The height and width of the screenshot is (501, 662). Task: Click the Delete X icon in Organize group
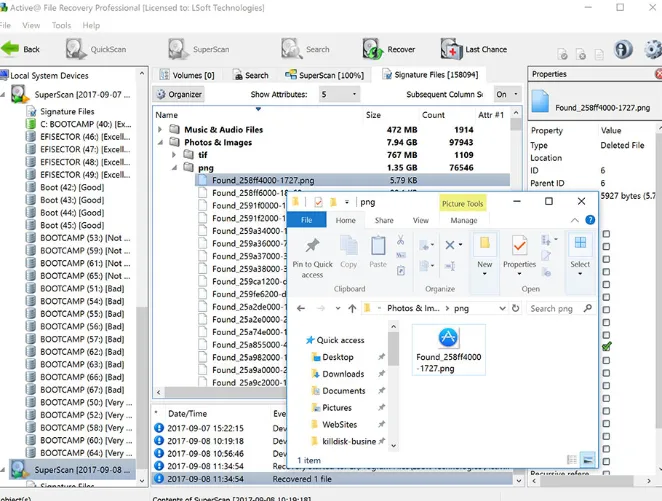coord(450,245)
